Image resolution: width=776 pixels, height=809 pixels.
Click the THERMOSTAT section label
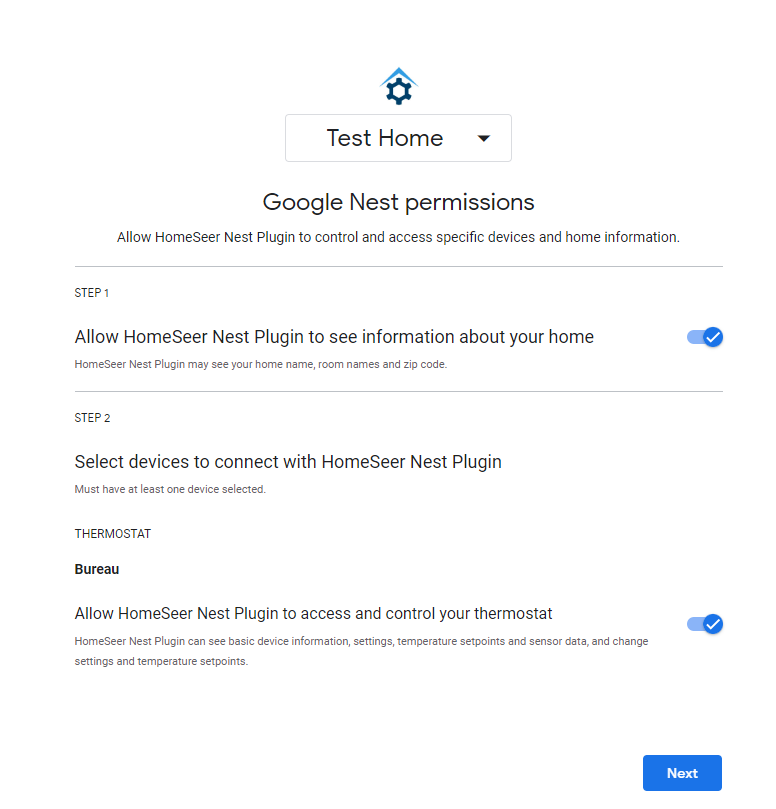pos(113,534)
